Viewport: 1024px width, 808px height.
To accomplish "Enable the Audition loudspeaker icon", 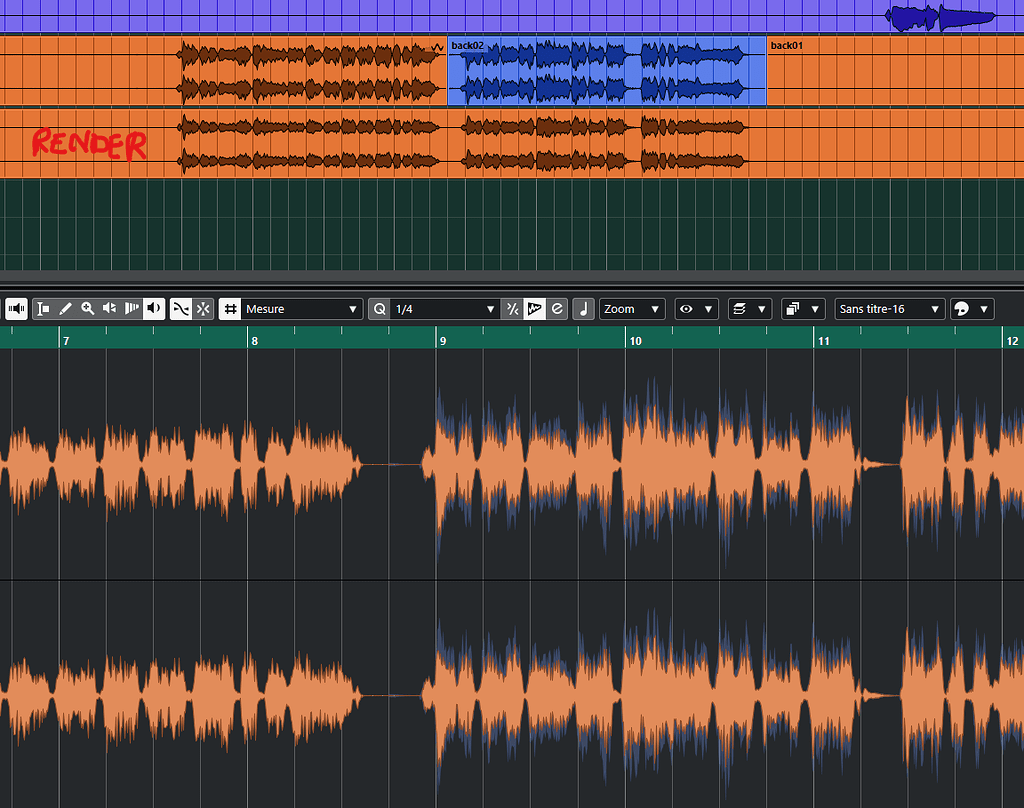I will pyautogui.click(x=153, y=308).
